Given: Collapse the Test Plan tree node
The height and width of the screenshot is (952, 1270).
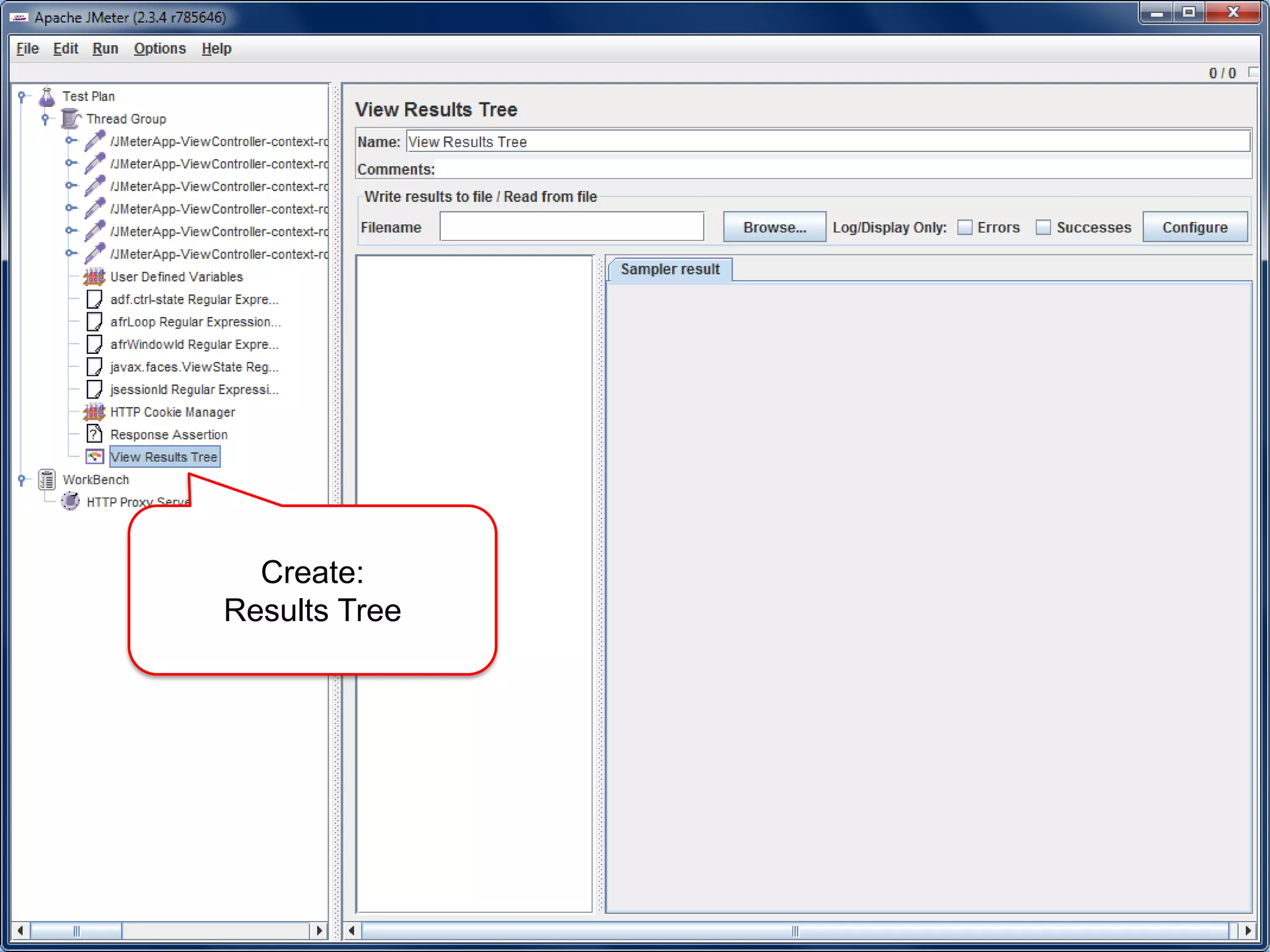Looking at the screenshot, I should [22, 96].
